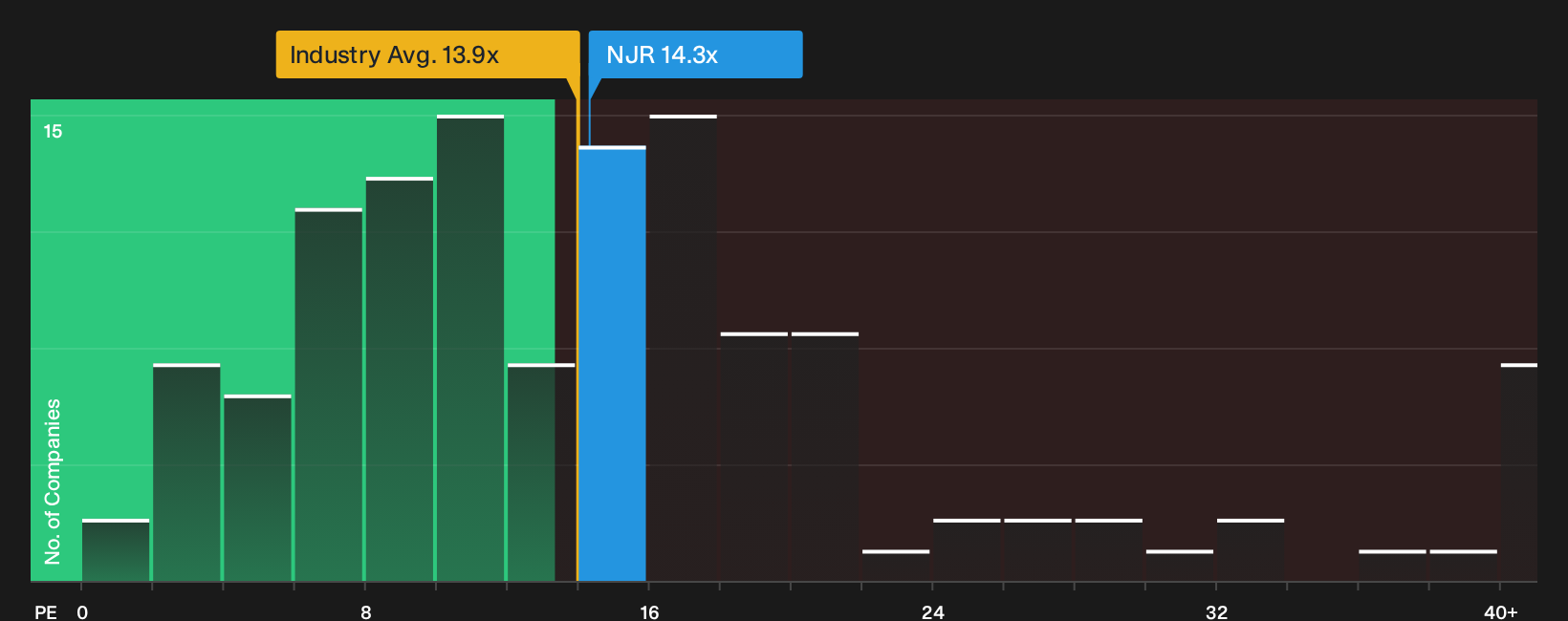
Task: Select the bar for PE 6 to 8
Action: tap(329, 396)
